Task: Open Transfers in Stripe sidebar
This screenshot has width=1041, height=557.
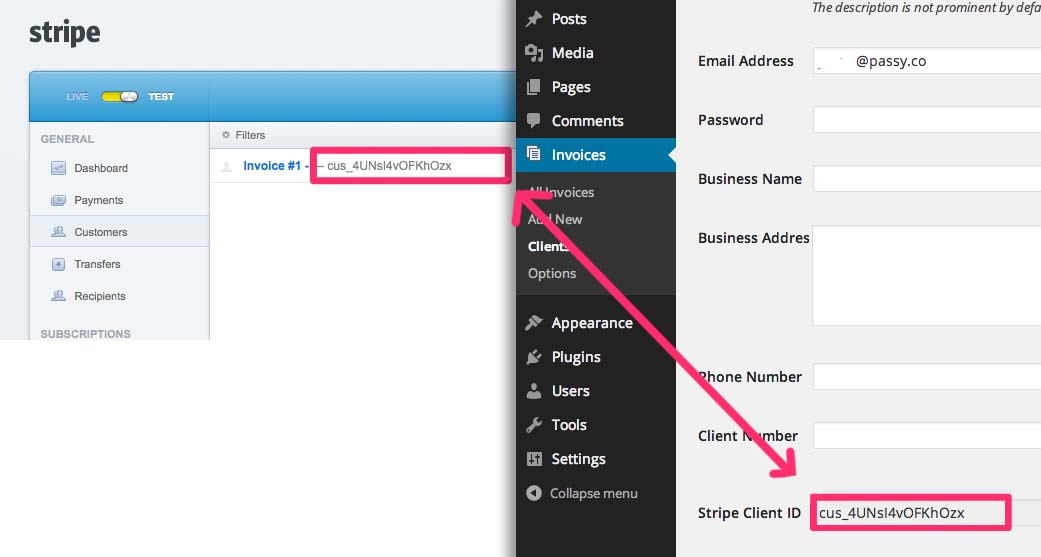Action: (97, 264)
